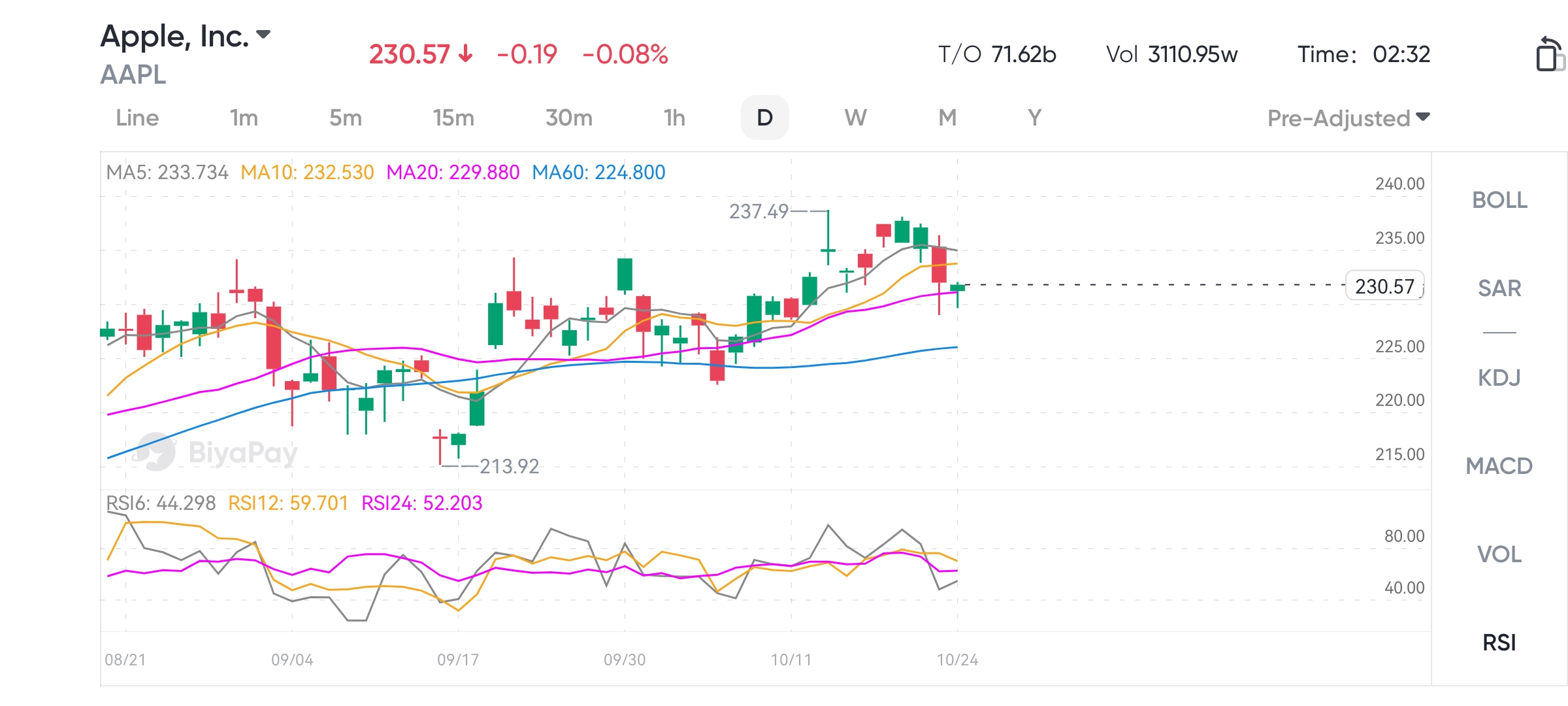The width and height of the screenshot is (1568, 706).
Task: Select the D daily timeframe tab
Action: tap(764, 118)
